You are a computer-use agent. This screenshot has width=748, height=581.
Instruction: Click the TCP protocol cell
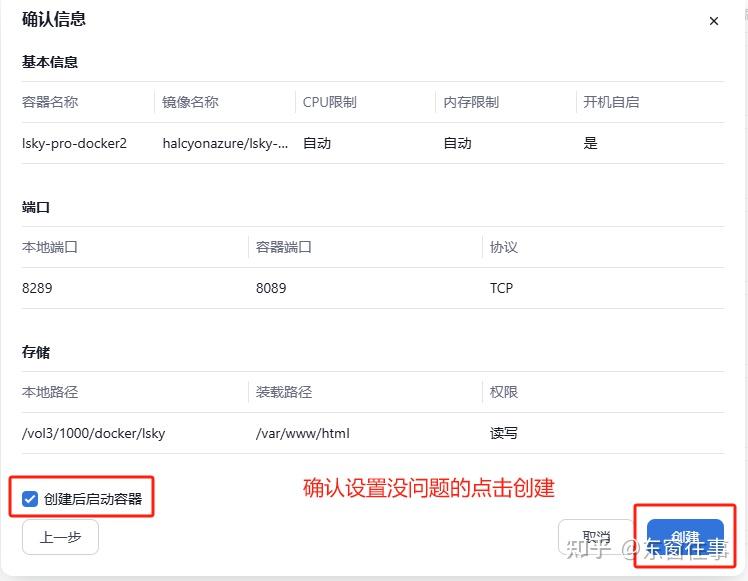click(x=501, y=288)
